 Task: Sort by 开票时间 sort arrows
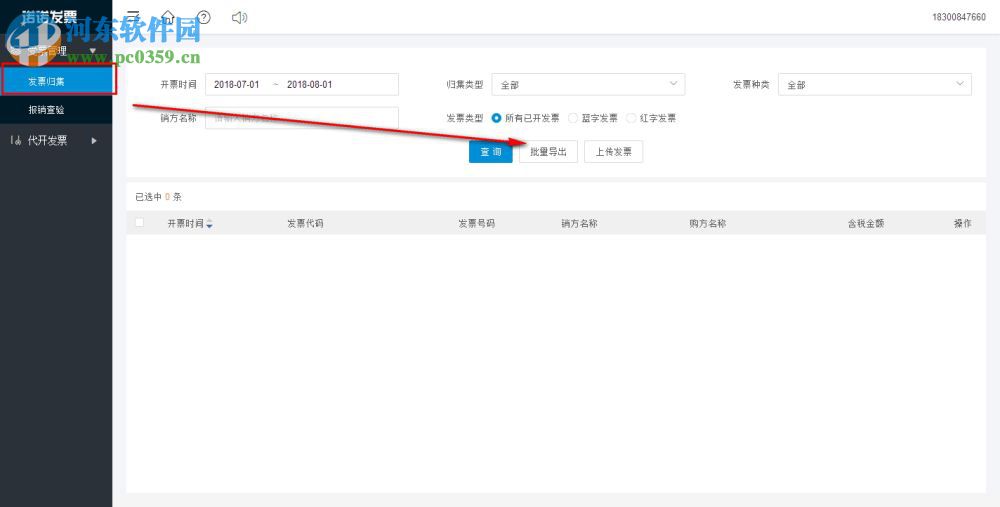(x=210, y=224)
